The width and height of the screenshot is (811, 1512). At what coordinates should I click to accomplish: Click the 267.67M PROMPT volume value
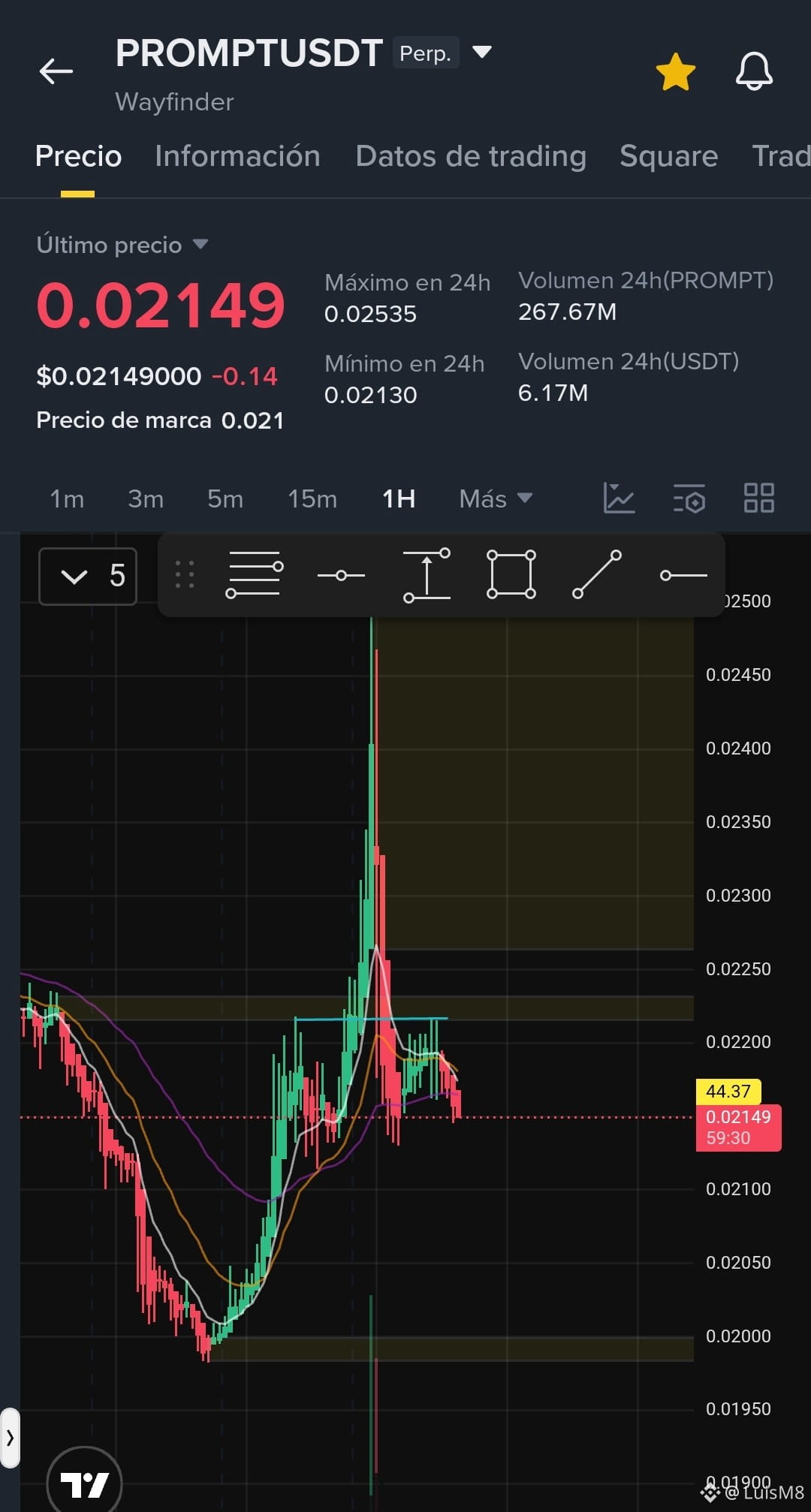pyautogui.click(x=567, y=312)
